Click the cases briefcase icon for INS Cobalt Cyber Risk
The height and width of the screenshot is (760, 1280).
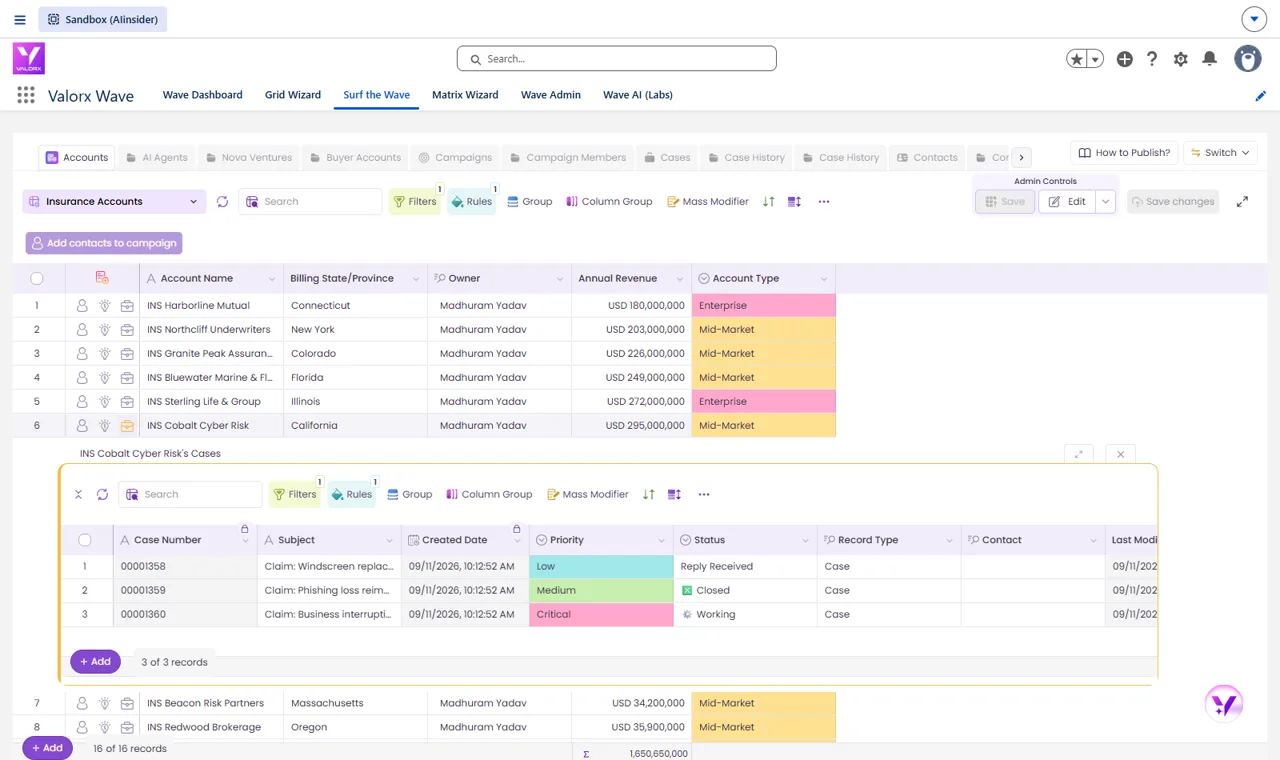click(127, 426)
